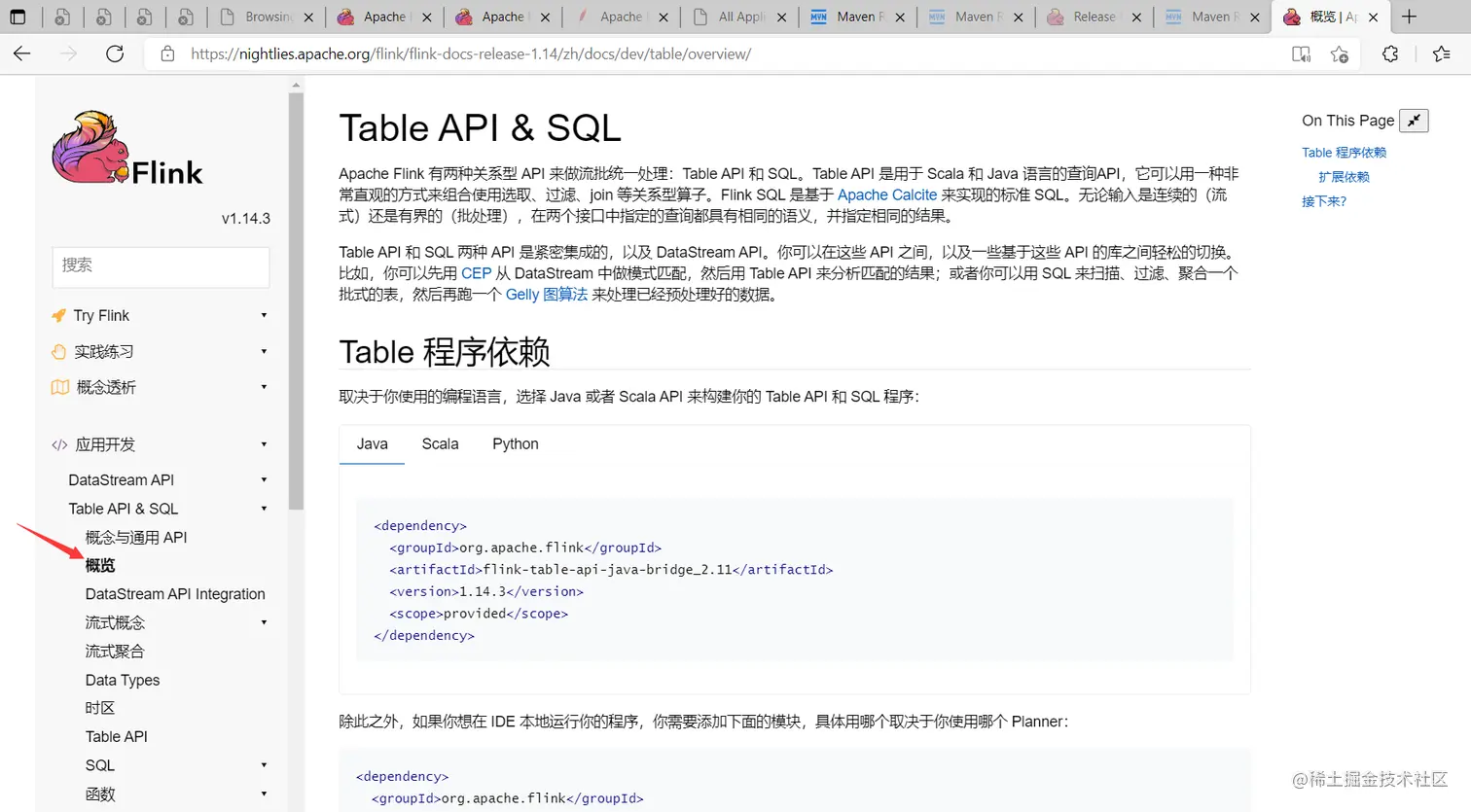Expand the 流式概念 submenu arrow
The width and height of the screenshot is (1471, 812).
click(x=264, y=622)
